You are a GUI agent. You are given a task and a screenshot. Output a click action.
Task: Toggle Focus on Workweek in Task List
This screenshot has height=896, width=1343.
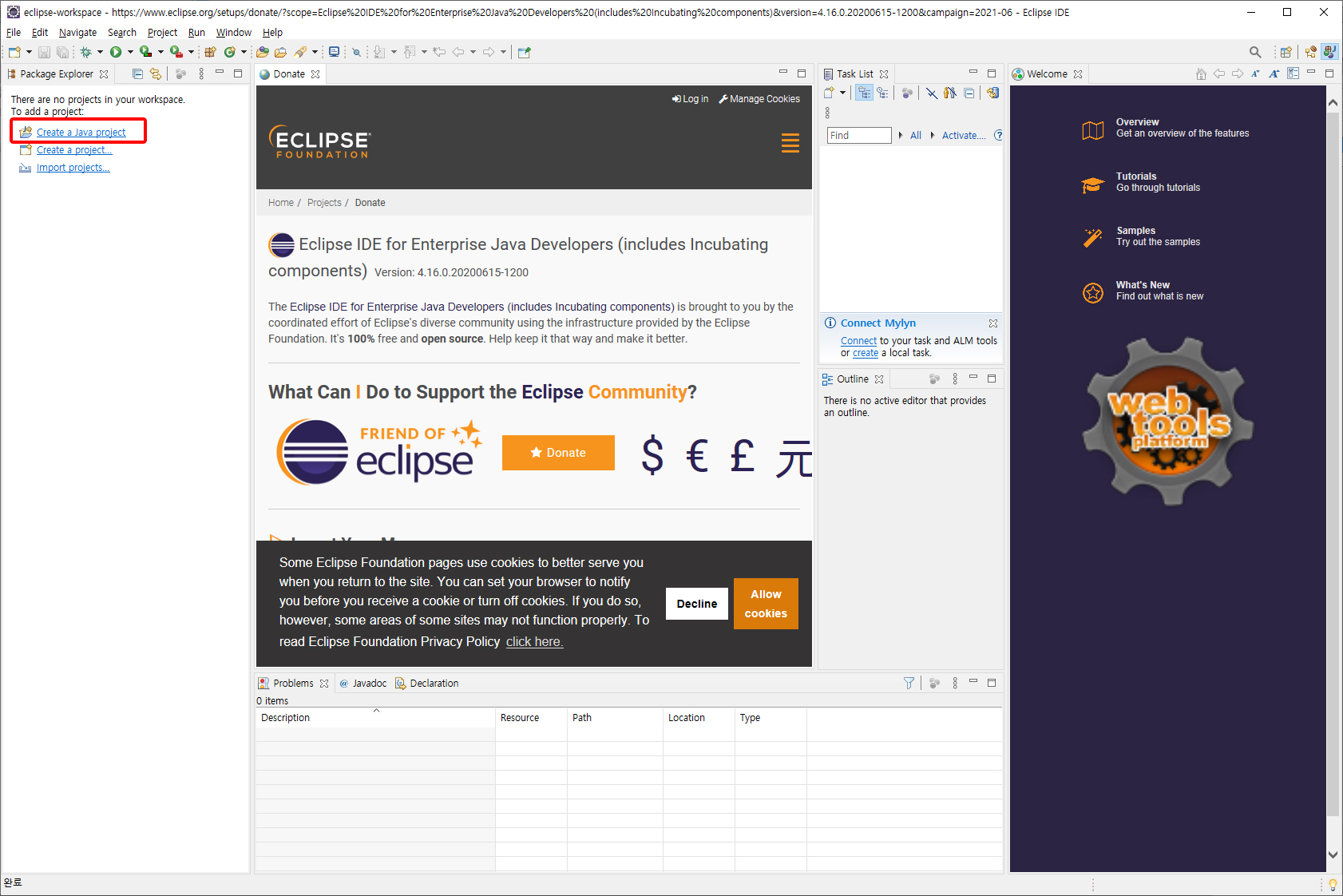907,93
